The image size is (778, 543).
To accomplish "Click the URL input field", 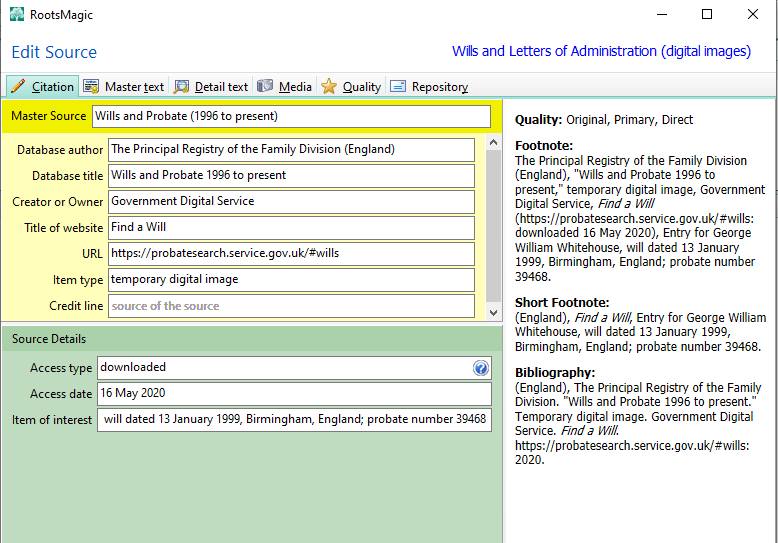I will [291, 254].
